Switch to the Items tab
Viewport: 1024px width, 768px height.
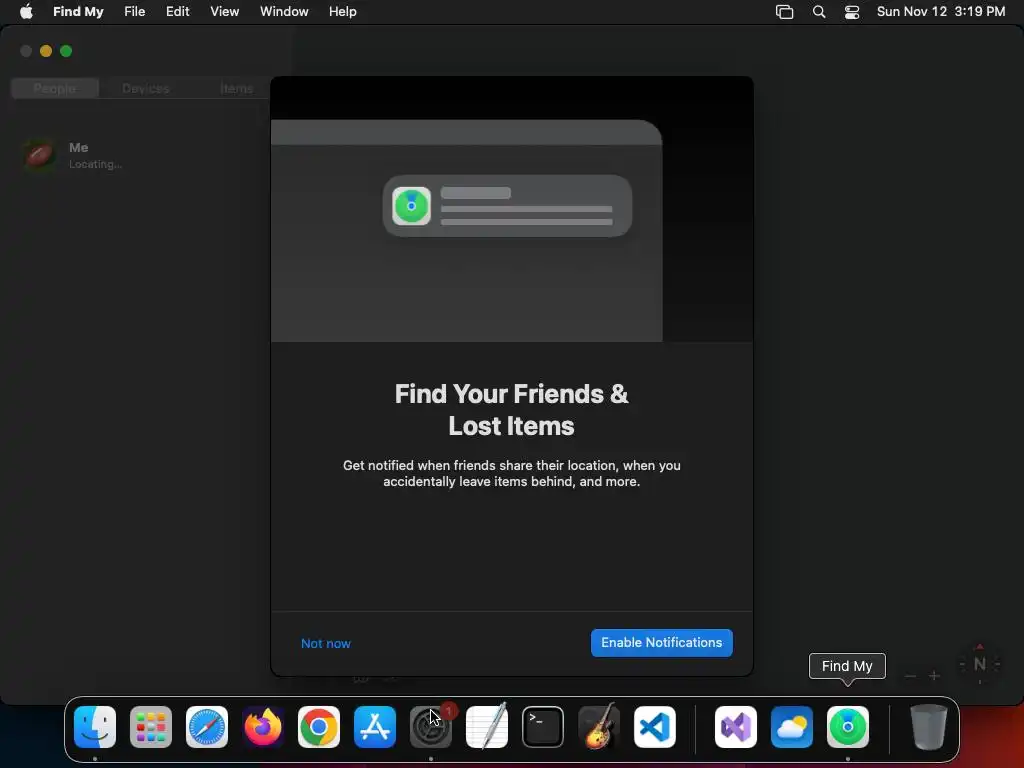(236, 88)
